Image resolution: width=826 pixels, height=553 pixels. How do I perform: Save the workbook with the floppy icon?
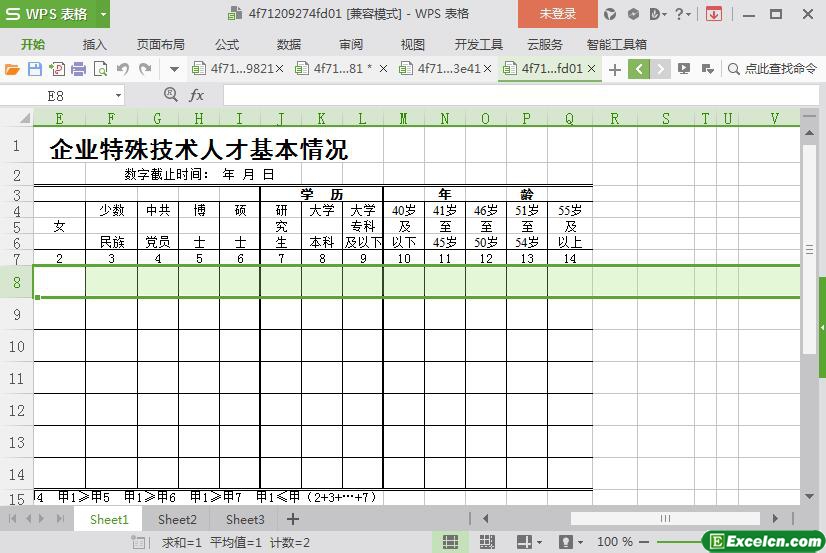[35, 69]
